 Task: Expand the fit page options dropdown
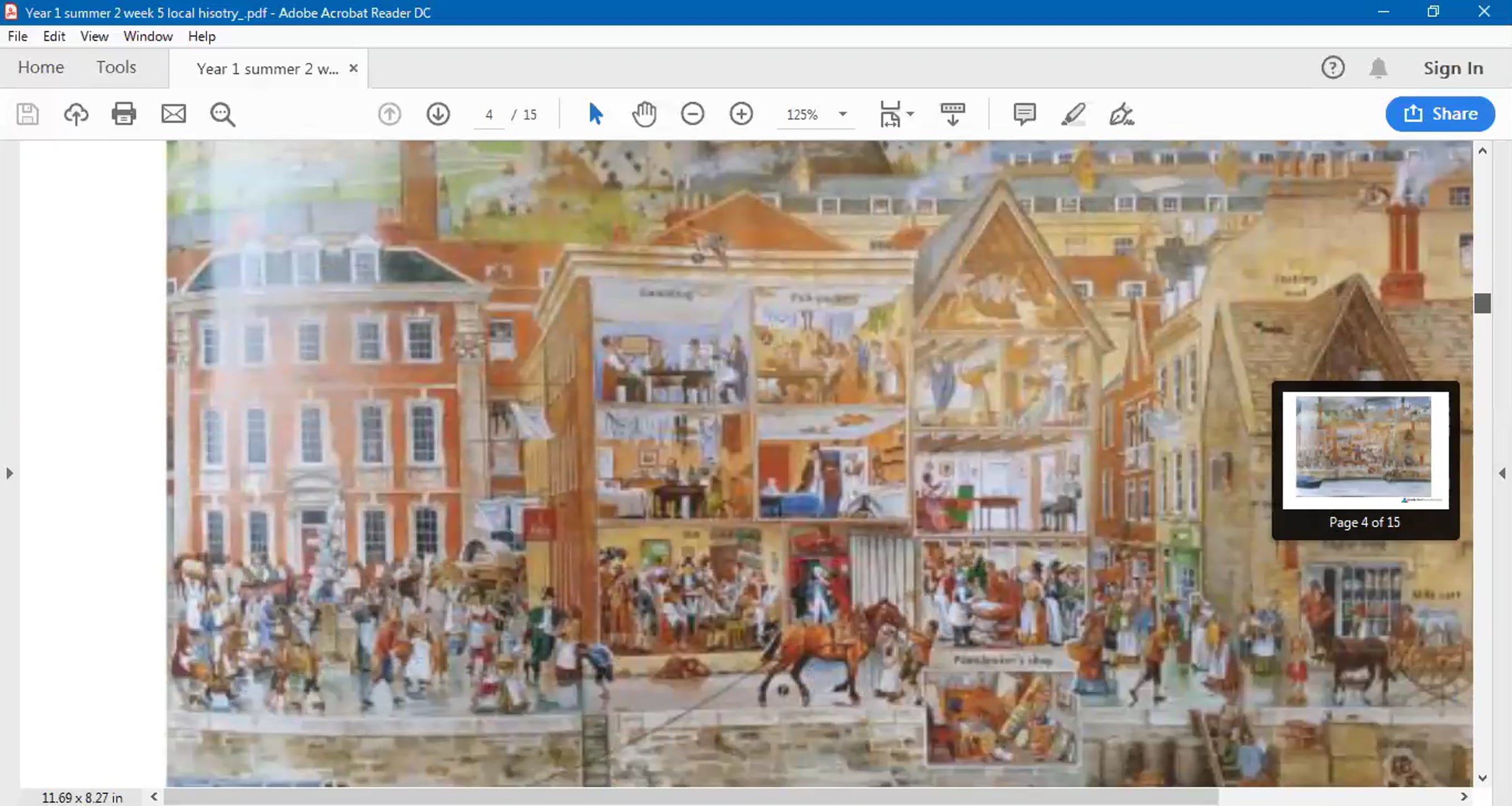[910, 114]
